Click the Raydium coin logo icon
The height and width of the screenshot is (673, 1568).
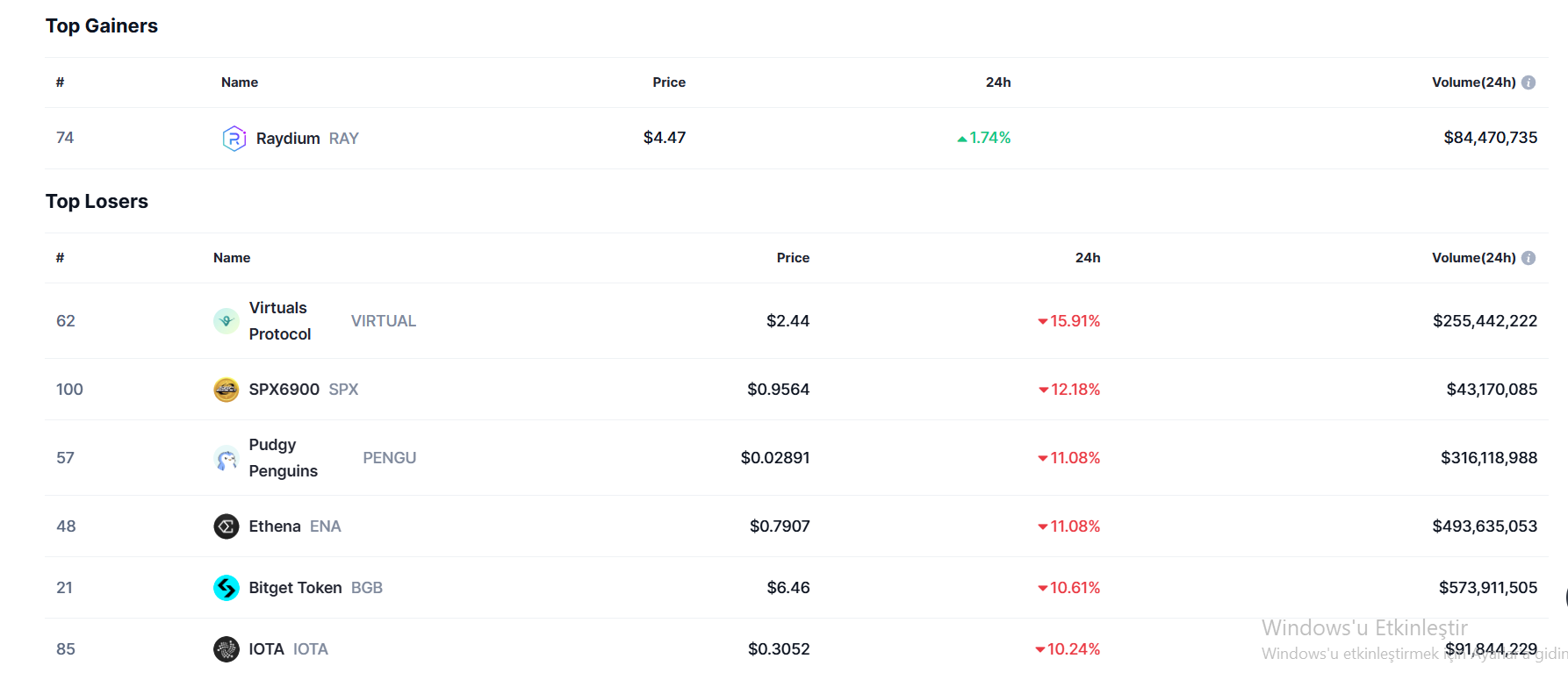tap(234, 138)
